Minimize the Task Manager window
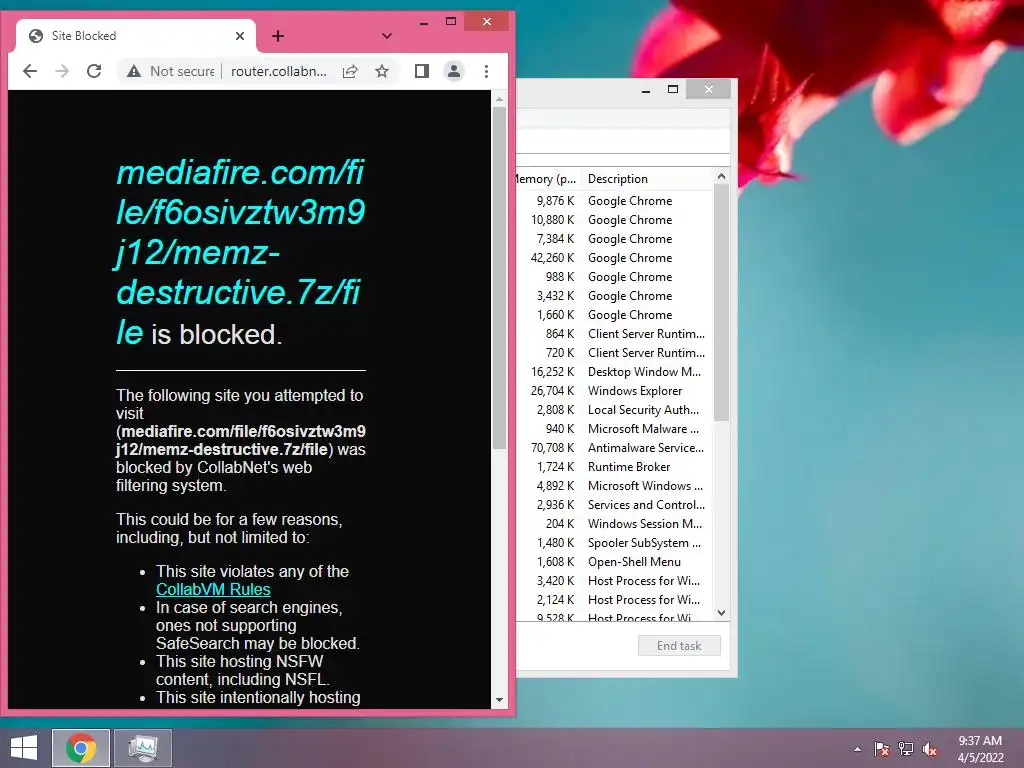The width and height of the screenshot is (1024, 768). (646, 89)
